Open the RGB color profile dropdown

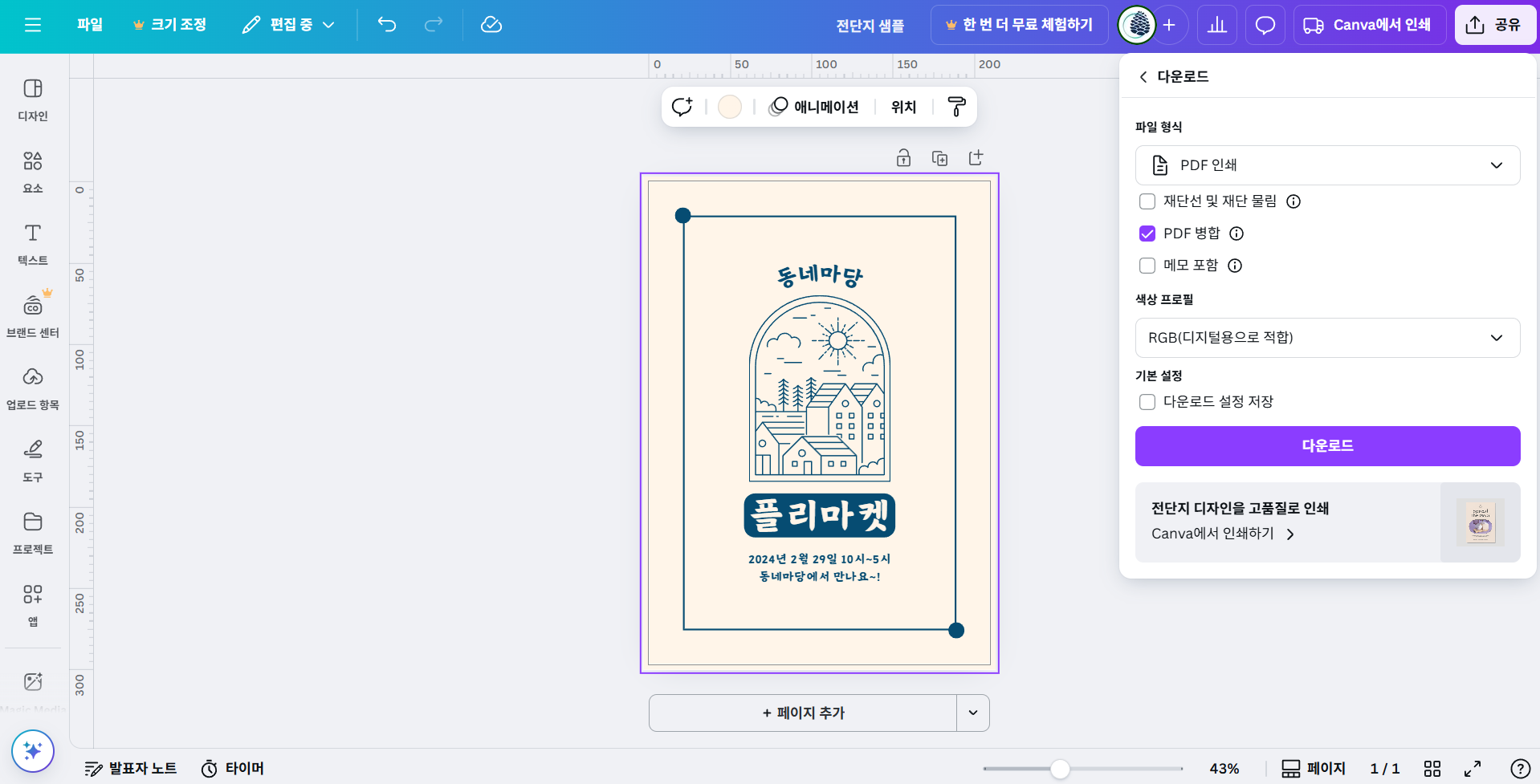1327,338
